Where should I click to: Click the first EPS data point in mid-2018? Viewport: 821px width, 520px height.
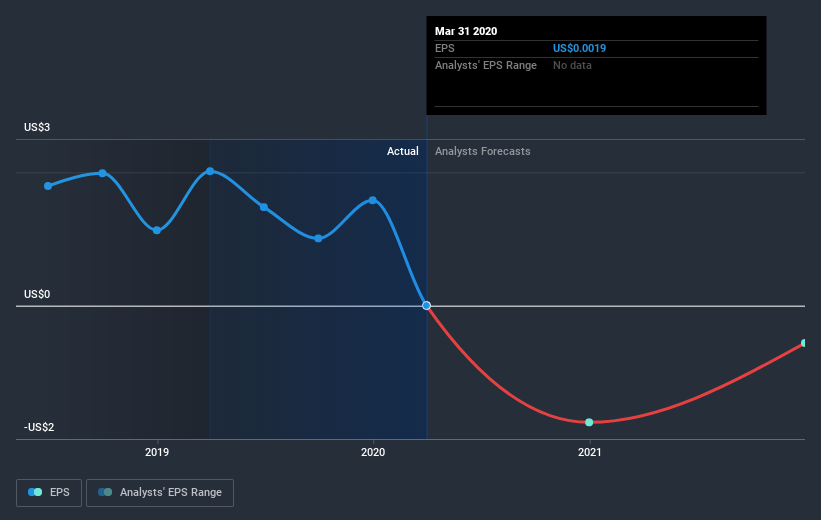48,186
